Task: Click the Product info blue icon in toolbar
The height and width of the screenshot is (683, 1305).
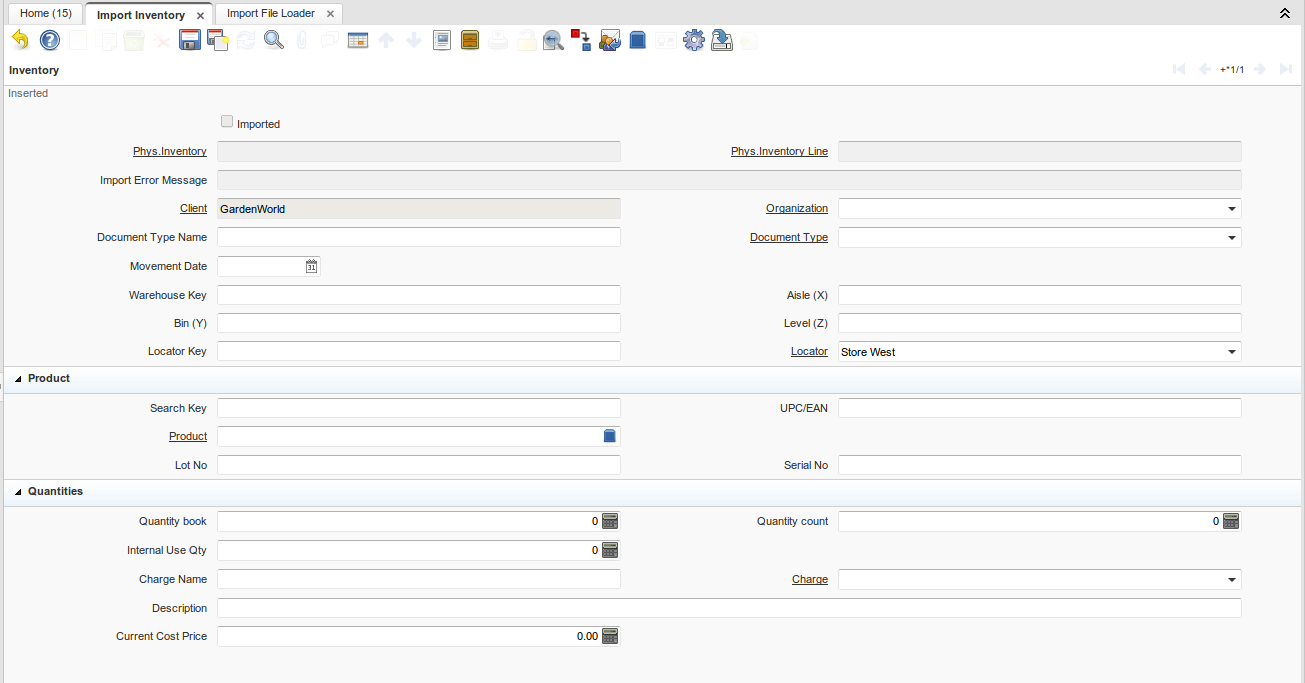Action: [x=638, y=40]
